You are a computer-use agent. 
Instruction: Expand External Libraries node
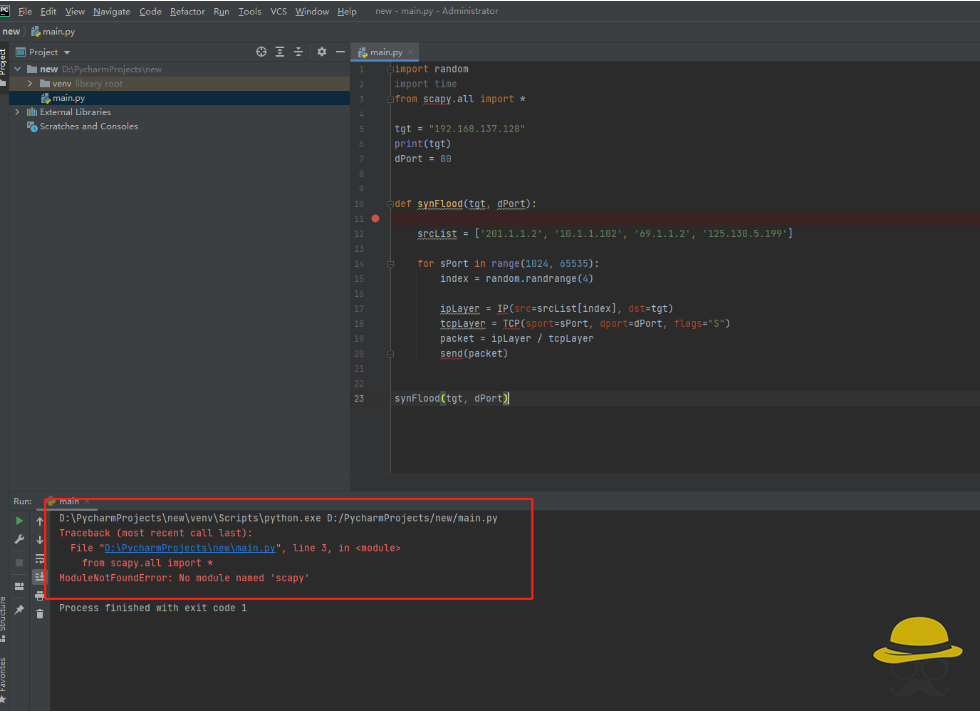pyautogui.click(x=18, y=112)
